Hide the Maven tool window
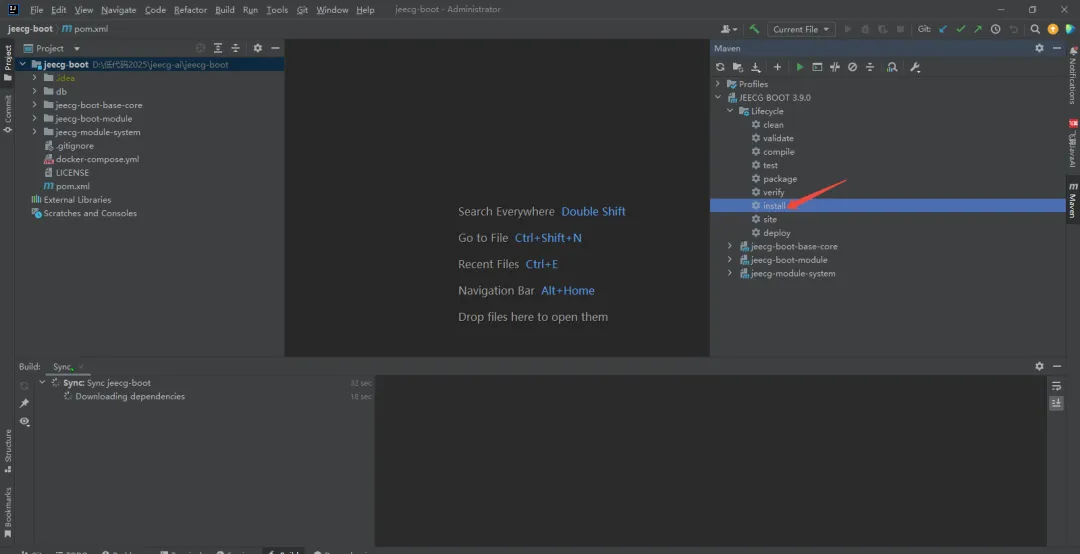The image size is (1080, 554). [1057, 48]
